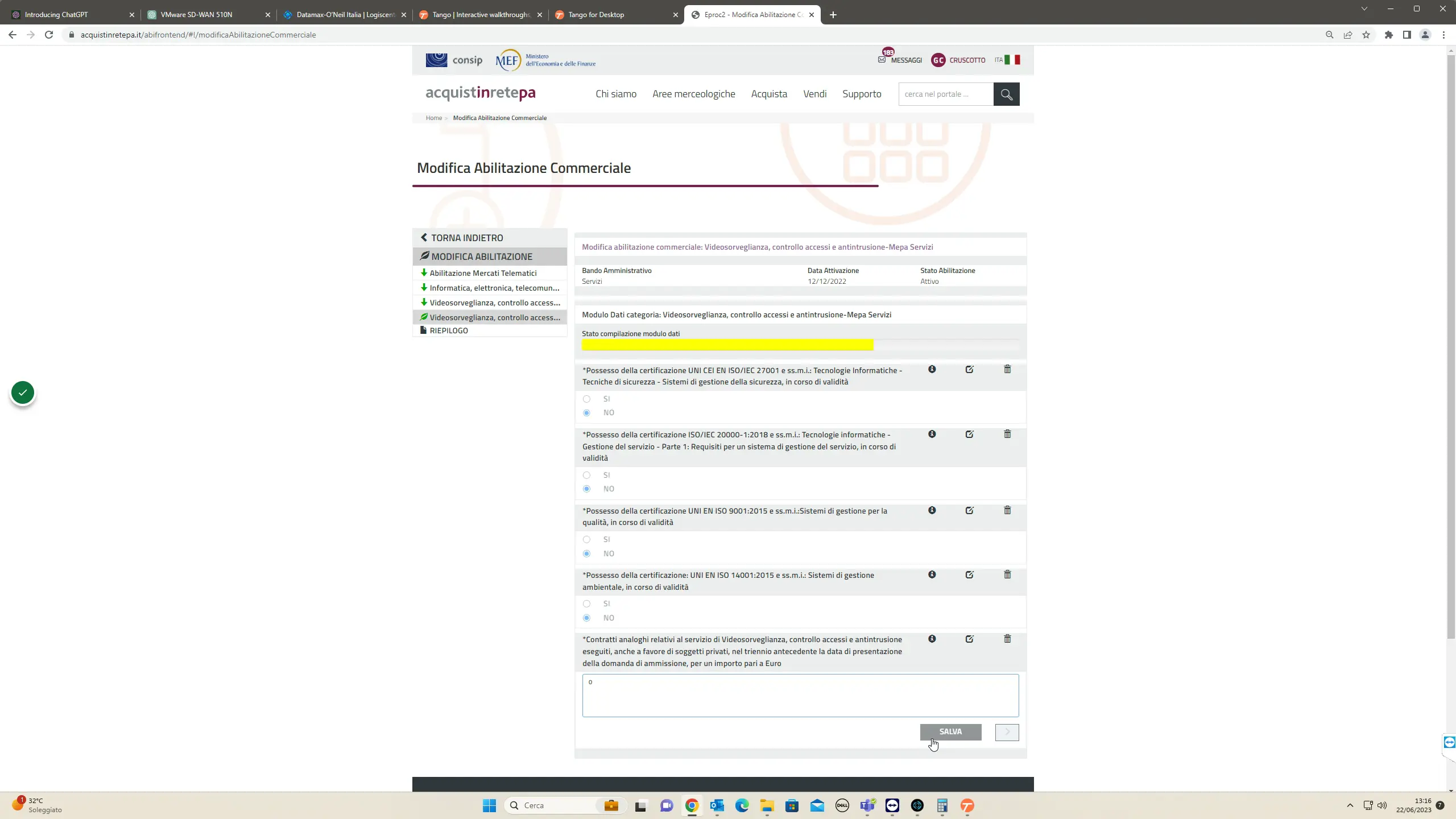Open Aree merceologiche menu
Image resolution: width=1456 pixels, height=819 pixels.
pos(693,94)
